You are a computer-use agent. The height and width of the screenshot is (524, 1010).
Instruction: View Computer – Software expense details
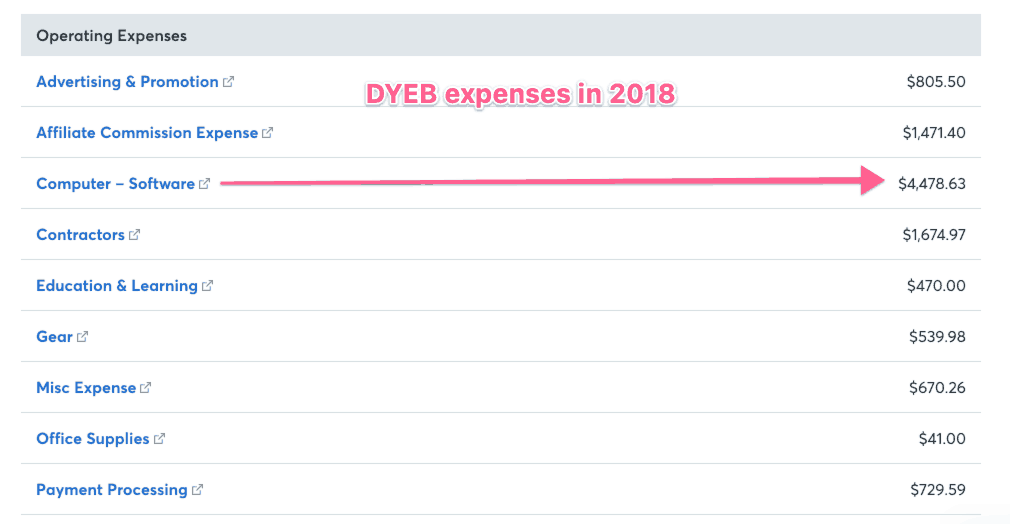(x=115, y=184)
